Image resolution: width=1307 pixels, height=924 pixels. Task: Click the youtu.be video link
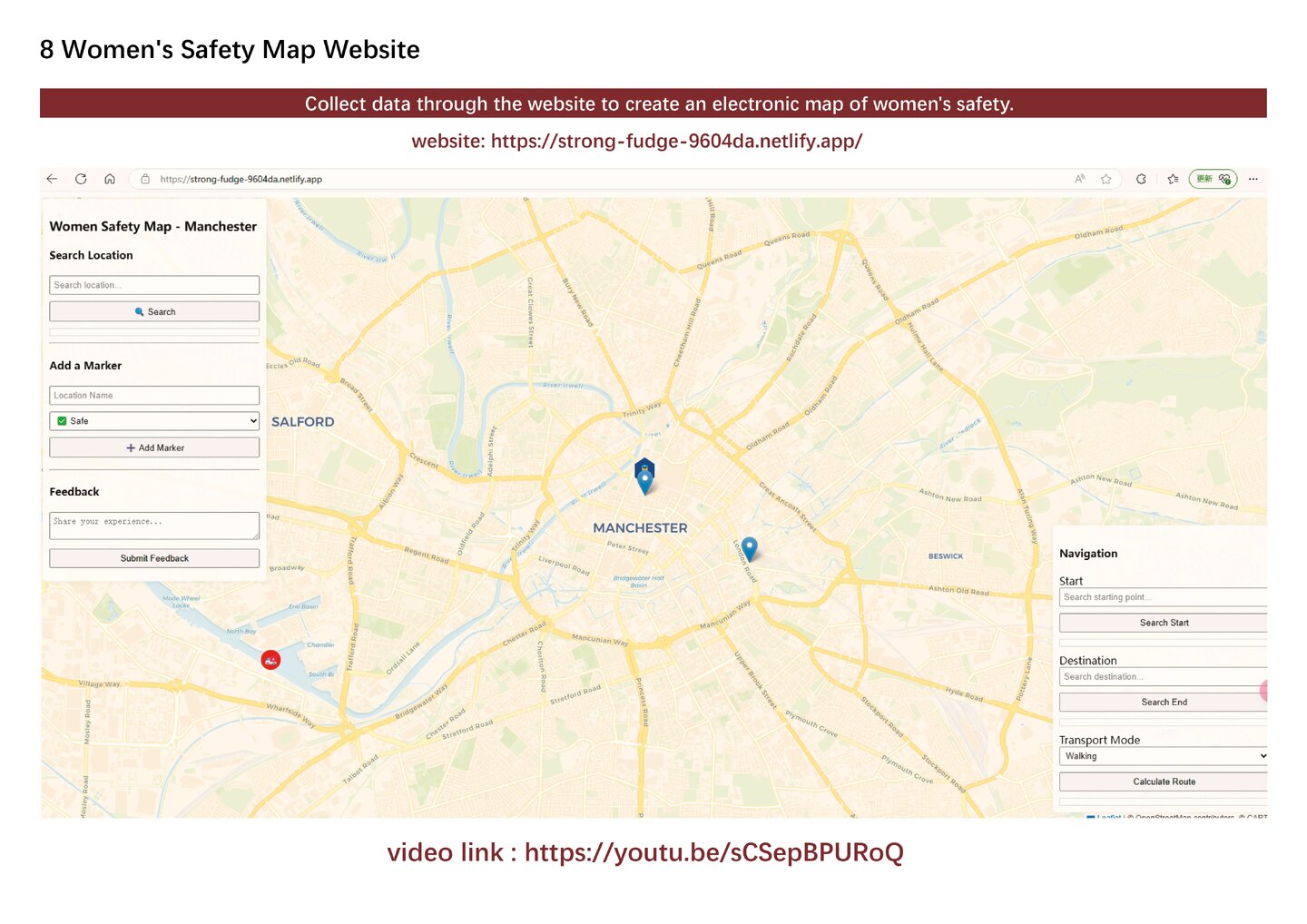click(x=713, y=852)
